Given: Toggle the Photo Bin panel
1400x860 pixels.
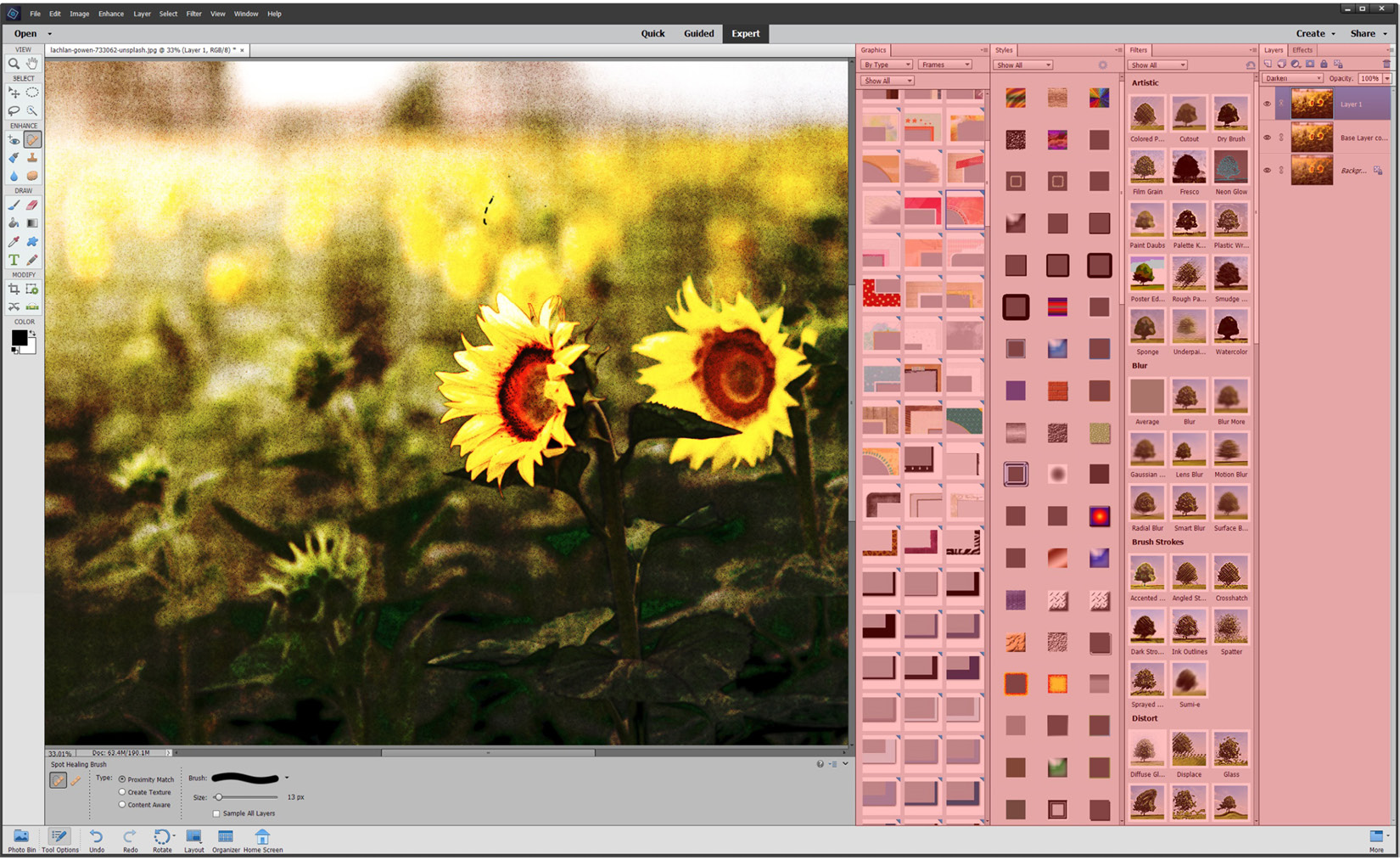Looking at the screenshot, I should 21,841.
